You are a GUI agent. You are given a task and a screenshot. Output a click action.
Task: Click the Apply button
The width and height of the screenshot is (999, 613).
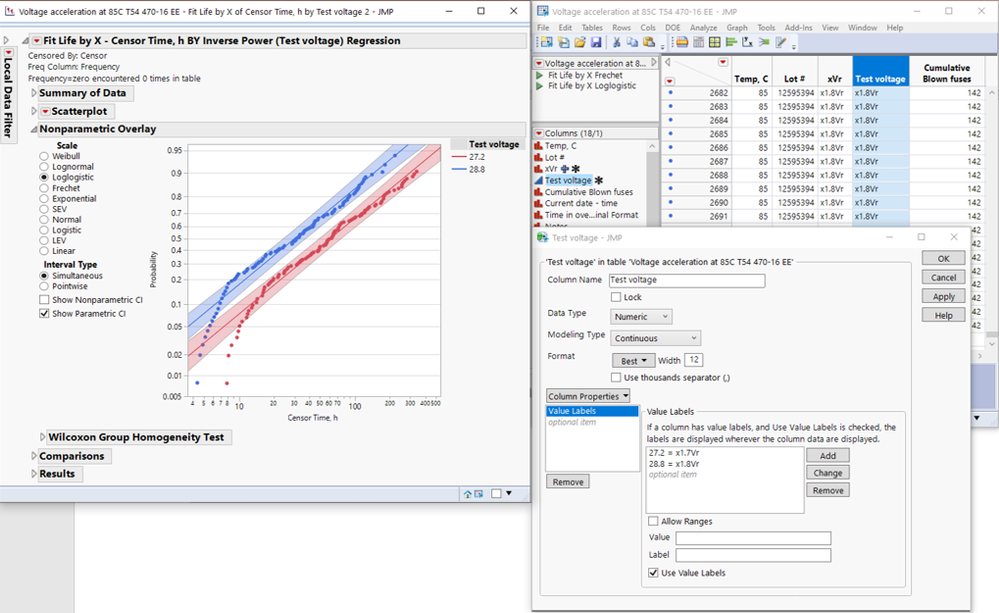tap(944, 297)
